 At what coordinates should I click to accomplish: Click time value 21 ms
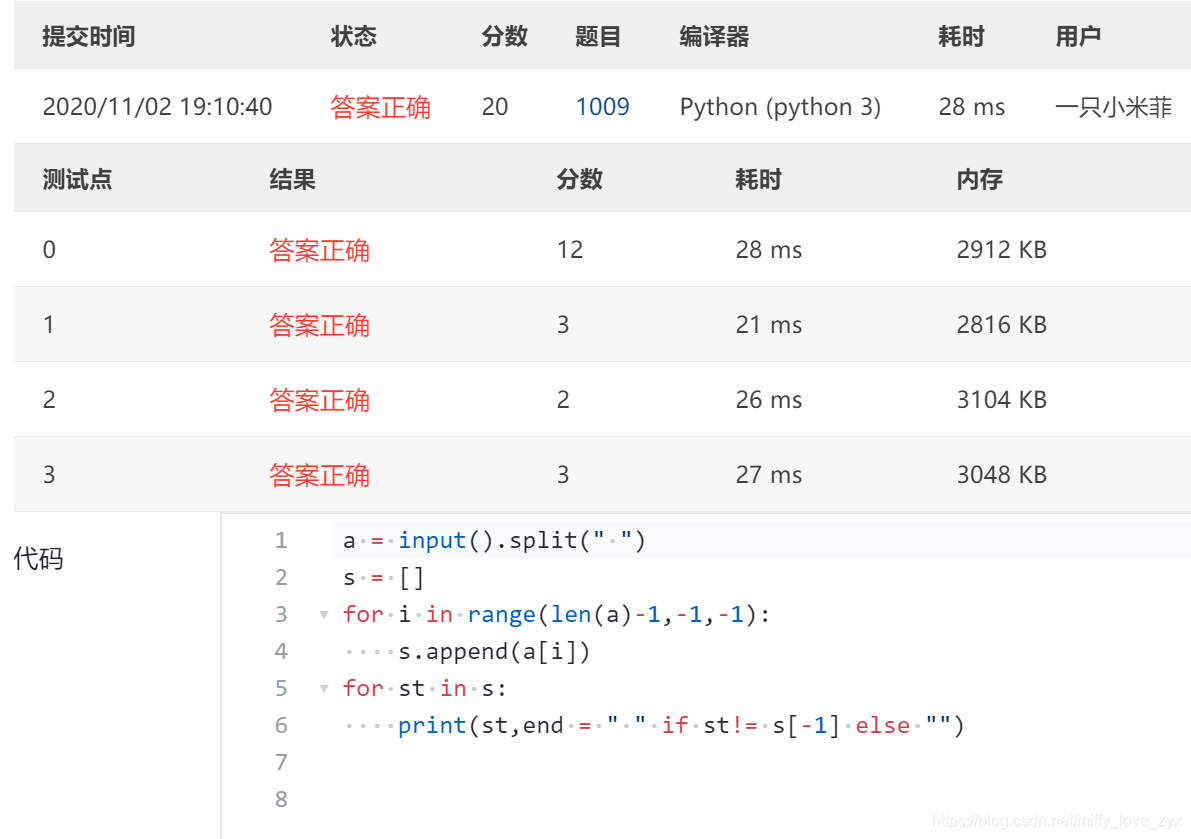pyautogui.click(x=769, y=325)
